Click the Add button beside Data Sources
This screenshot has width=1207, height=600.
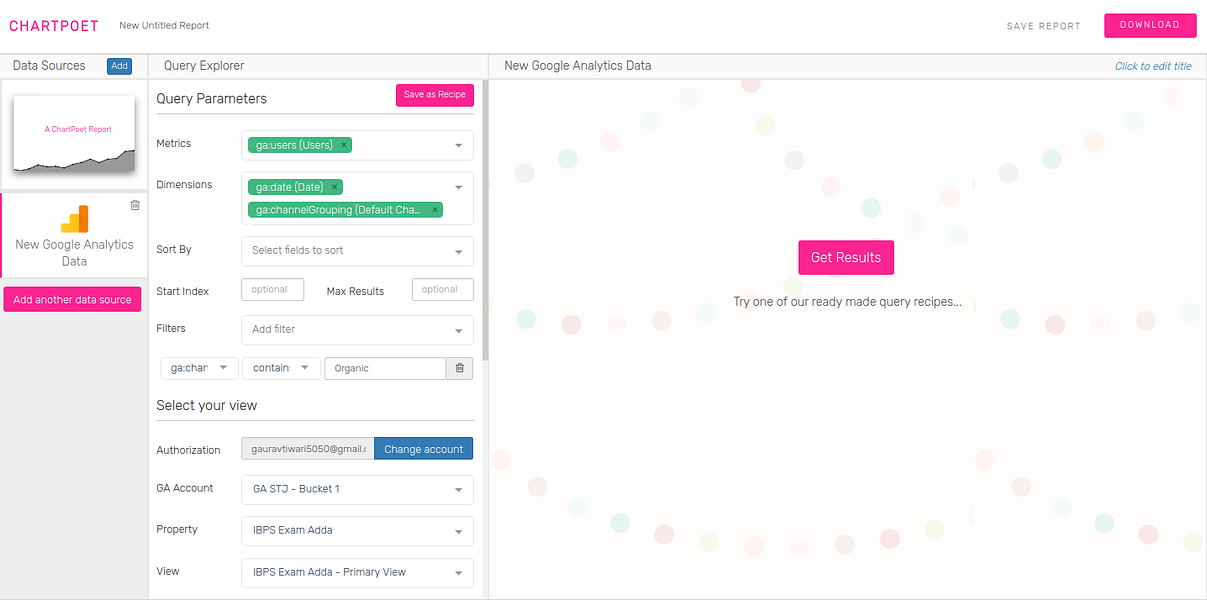tap(119, 66)
